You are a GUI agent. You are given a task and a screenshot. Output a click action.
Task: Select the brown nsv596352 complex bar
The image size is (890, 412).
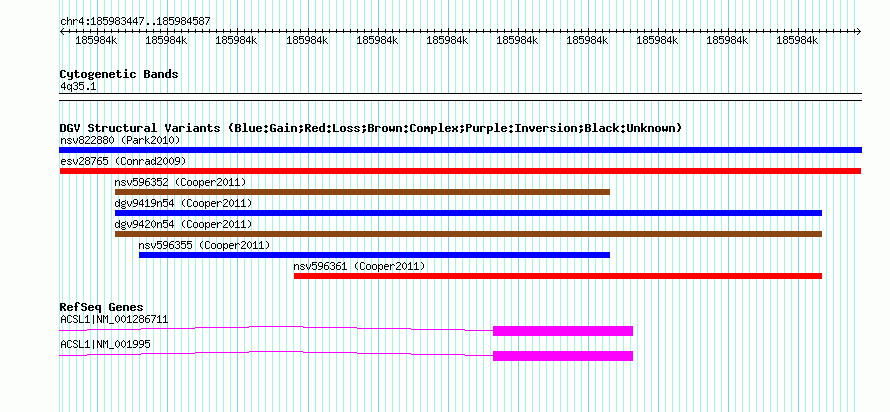click(x=362, y=192)
